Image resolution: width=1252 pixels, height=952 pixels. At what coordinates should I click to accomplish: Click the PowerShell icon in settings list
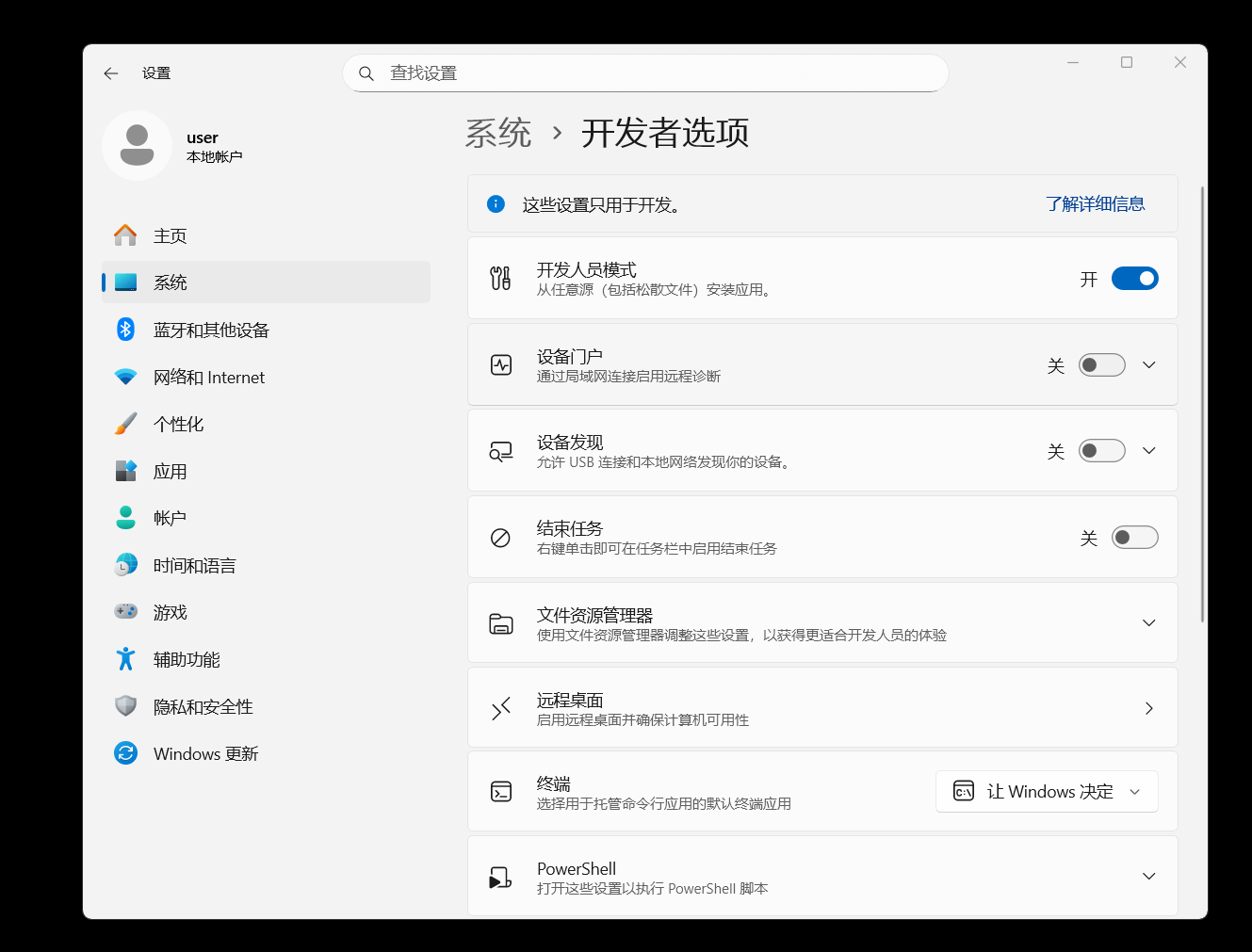[x=500, y=876]
